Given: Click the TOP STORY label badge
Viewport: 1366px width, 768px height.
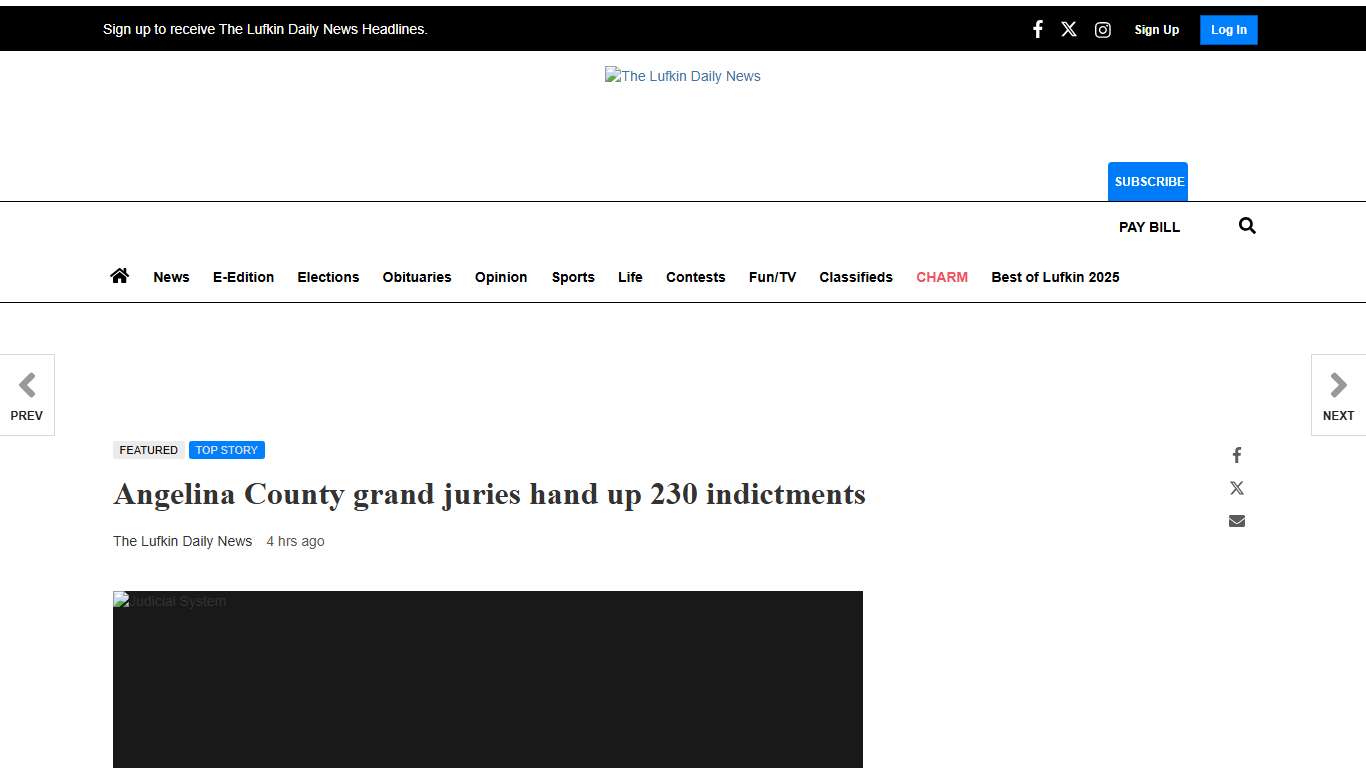Looking at the screenshot, I should 227,450.
